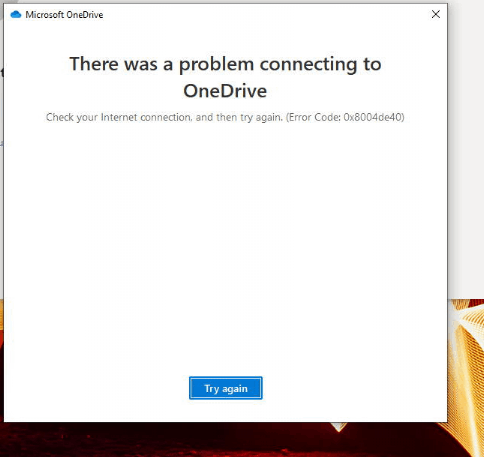Viewport: 484px width, 457px height.
Task: Click the word "There" in the heading
Action: pos(94,64)
